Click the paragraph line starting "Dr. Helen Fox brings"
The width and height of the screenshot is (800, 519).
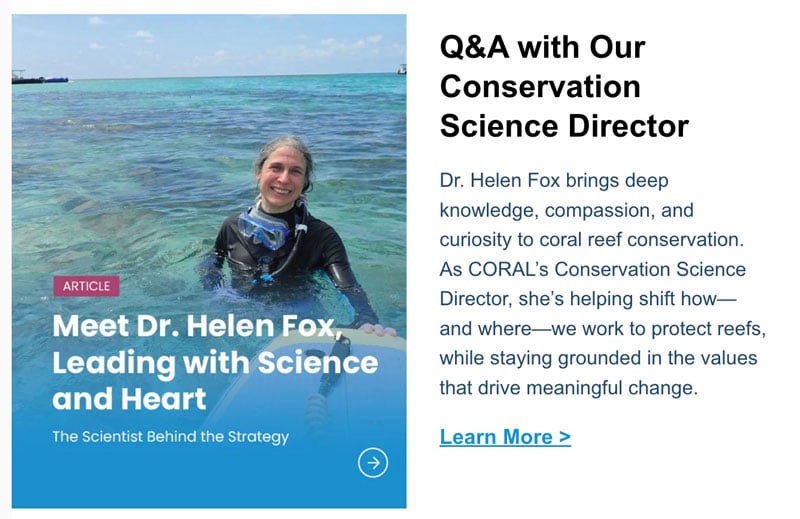coord(553,182)
